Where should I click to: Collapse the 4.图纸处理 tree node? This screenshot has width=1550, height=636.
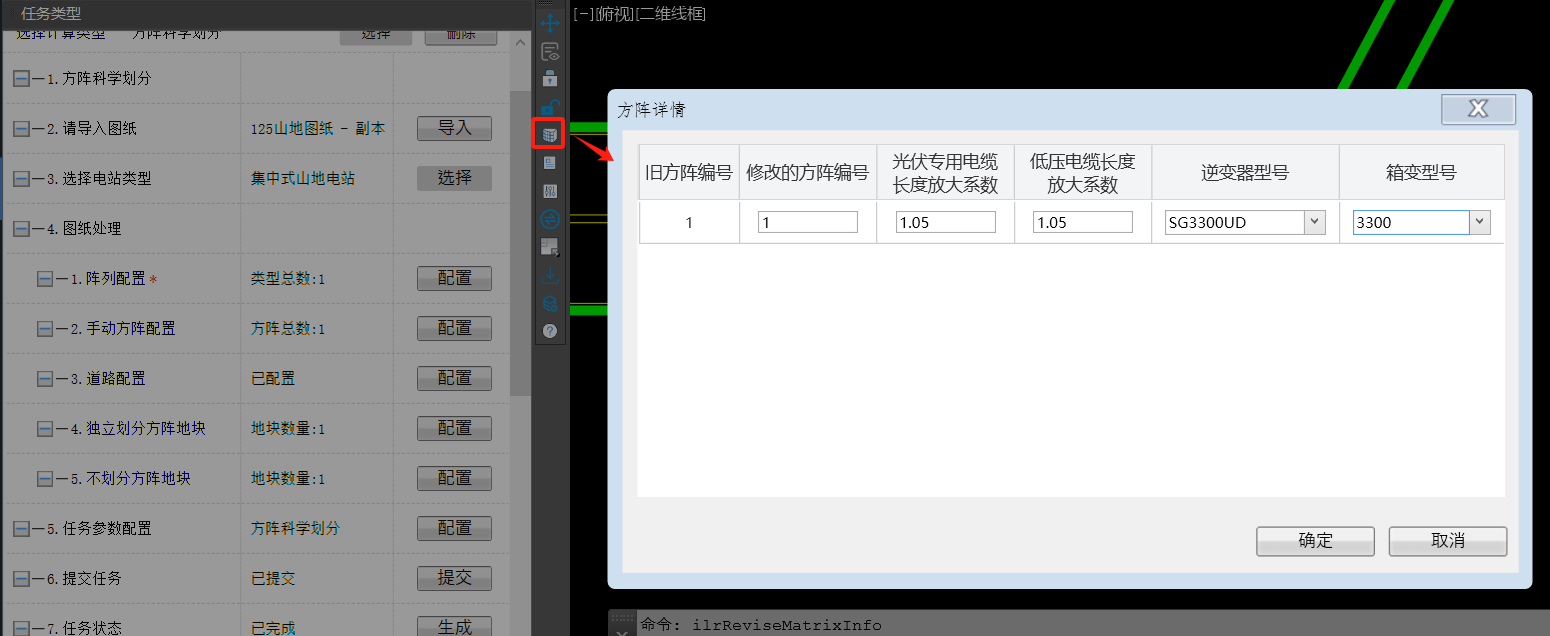point(21,229)
